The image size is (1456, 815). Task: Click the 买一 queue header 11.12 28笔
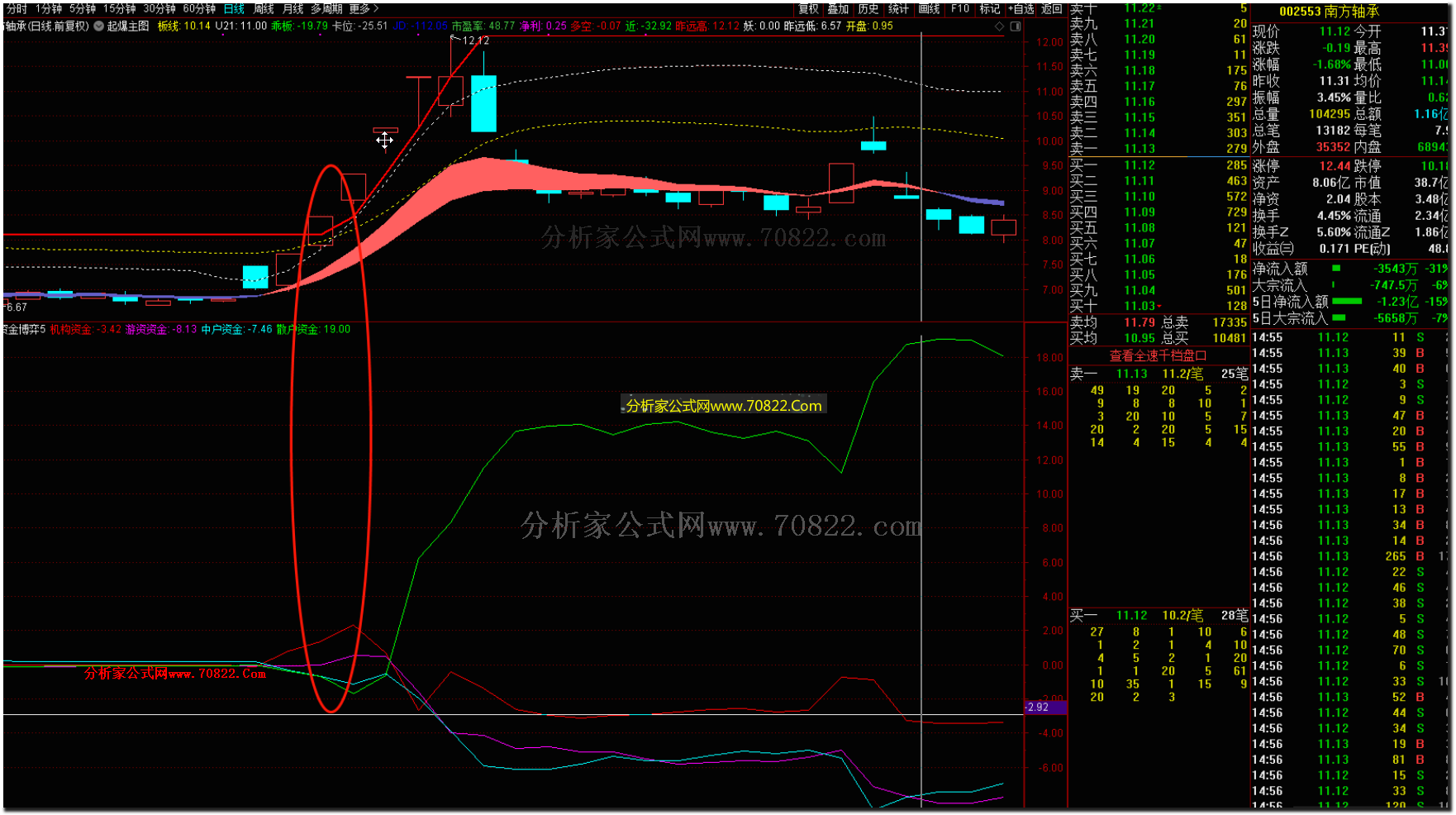coord(1159,616)
